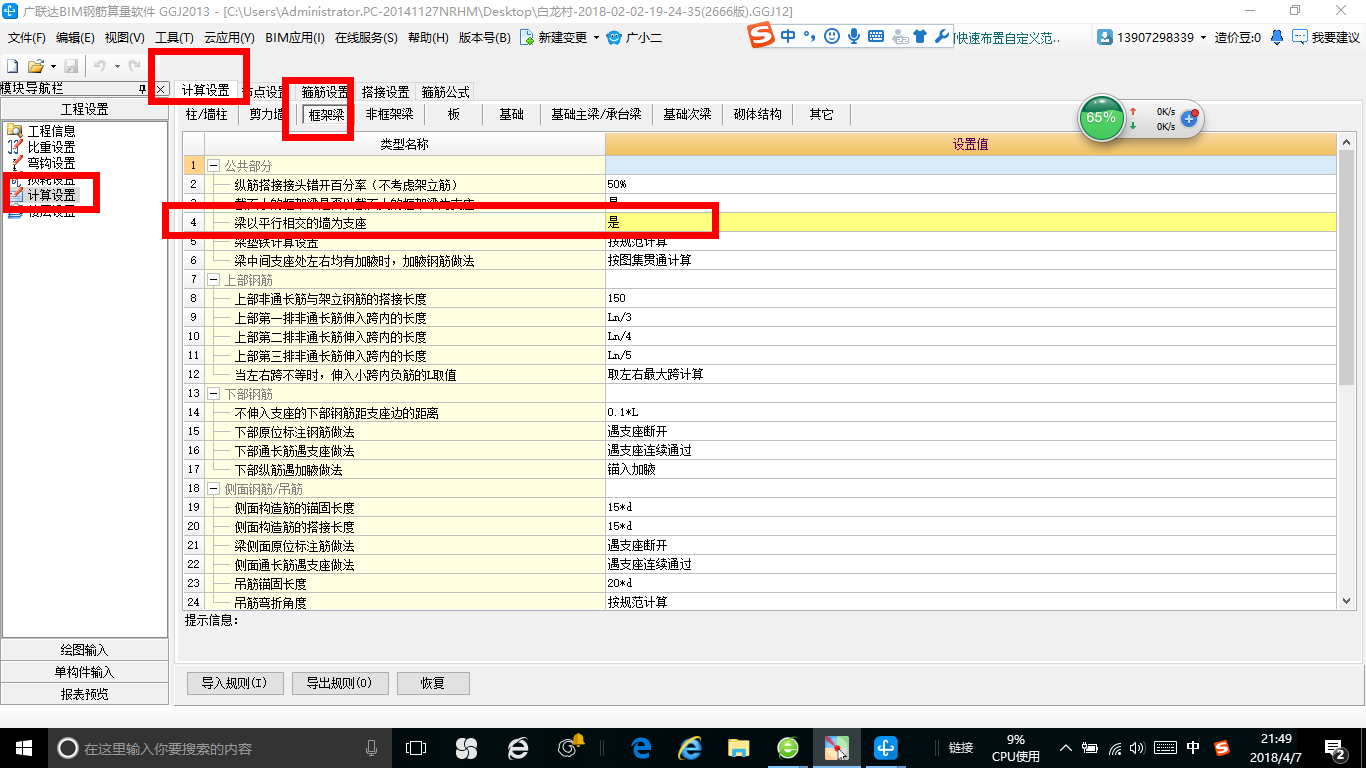
Task: Click the Redo arrow icon
Action: pyautogui.click(x=134, y=65)
